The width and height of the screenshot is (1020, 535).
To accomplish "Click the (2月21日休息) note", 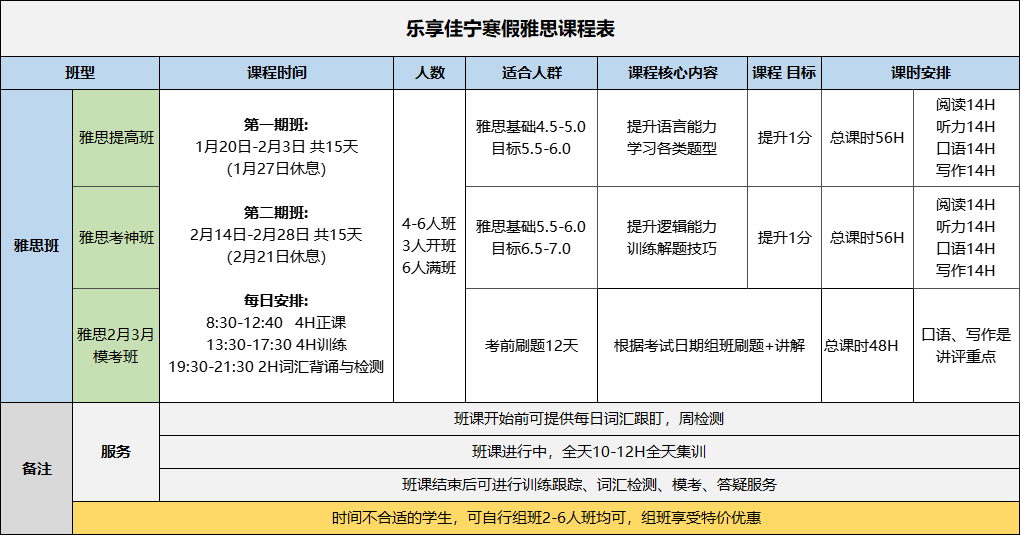I will pyautogui.click(x=276, y=256).
